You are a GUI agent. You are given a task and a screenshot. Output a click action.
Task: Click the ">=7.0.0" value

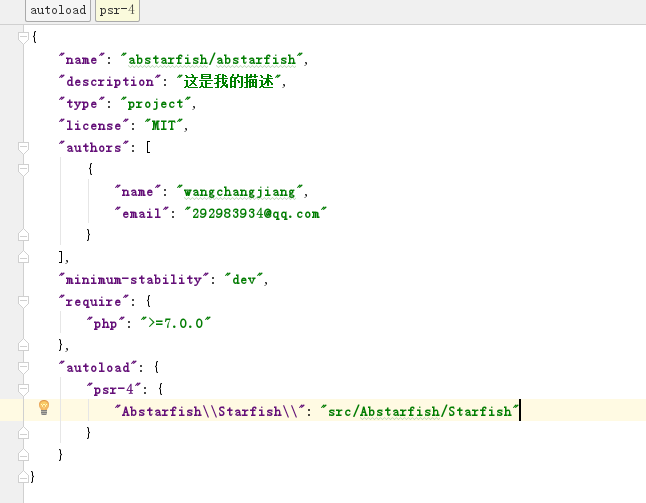click(176, 324)
